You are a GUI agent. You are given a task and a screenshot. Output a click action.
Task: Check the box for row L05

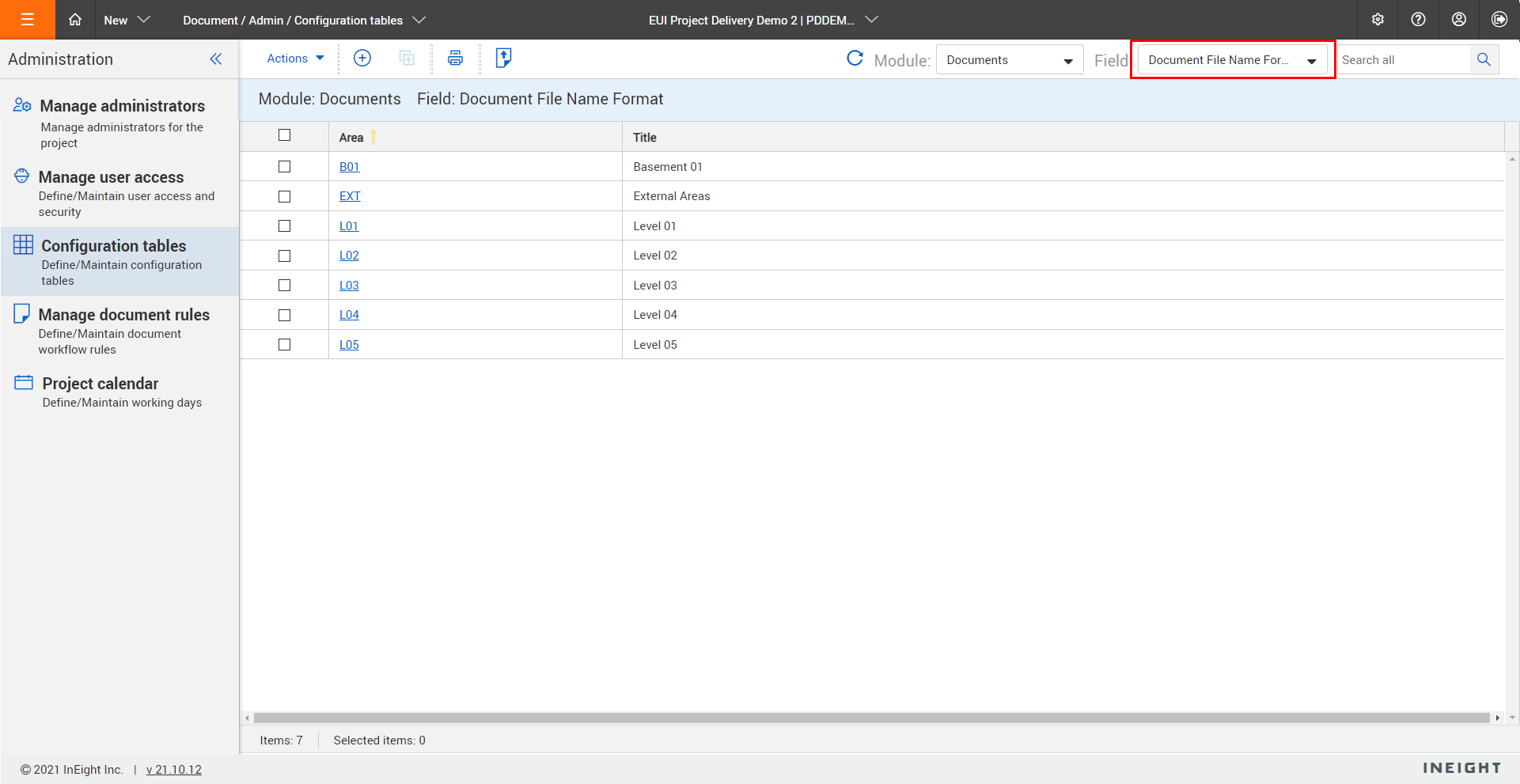click(284, 345)
